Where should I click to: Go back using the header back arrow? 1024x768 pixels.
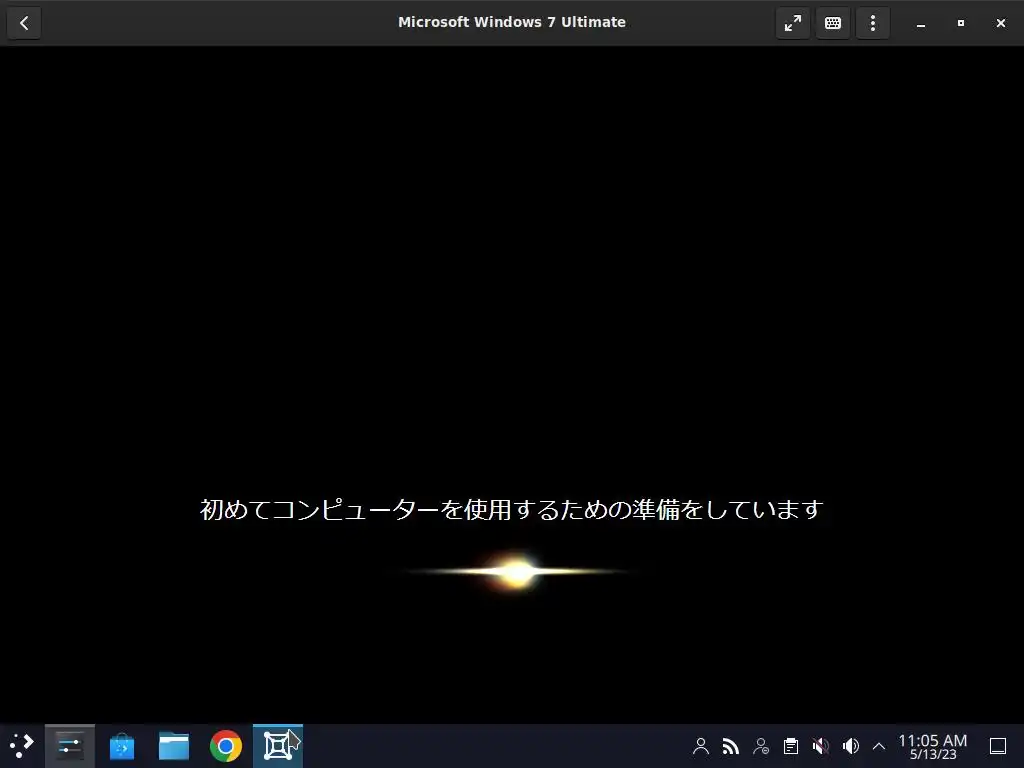[24, 23]
